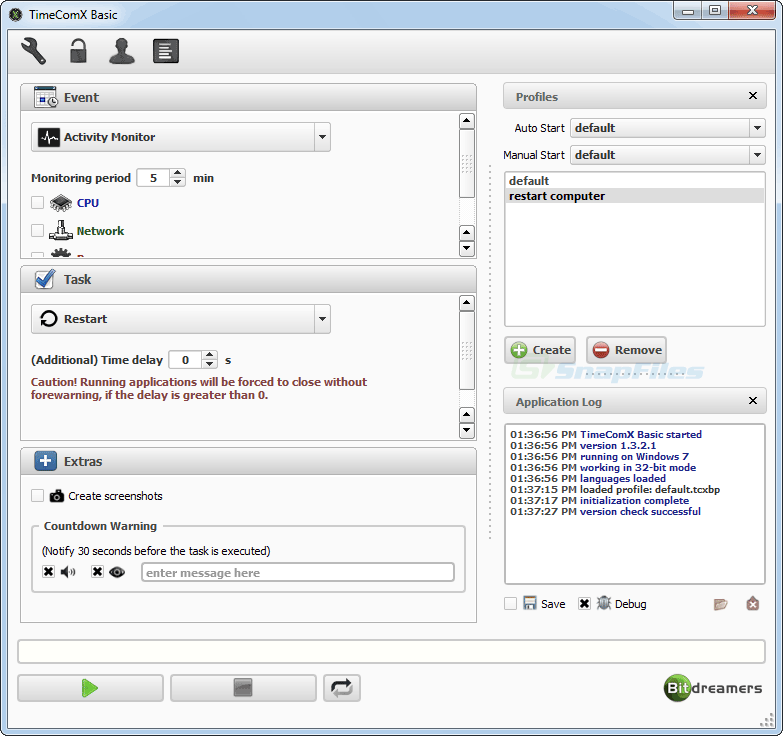783x736 pixels.
Task: Toggle the visual warning checkbox next to eye
Action: click(x=97, y=572)
